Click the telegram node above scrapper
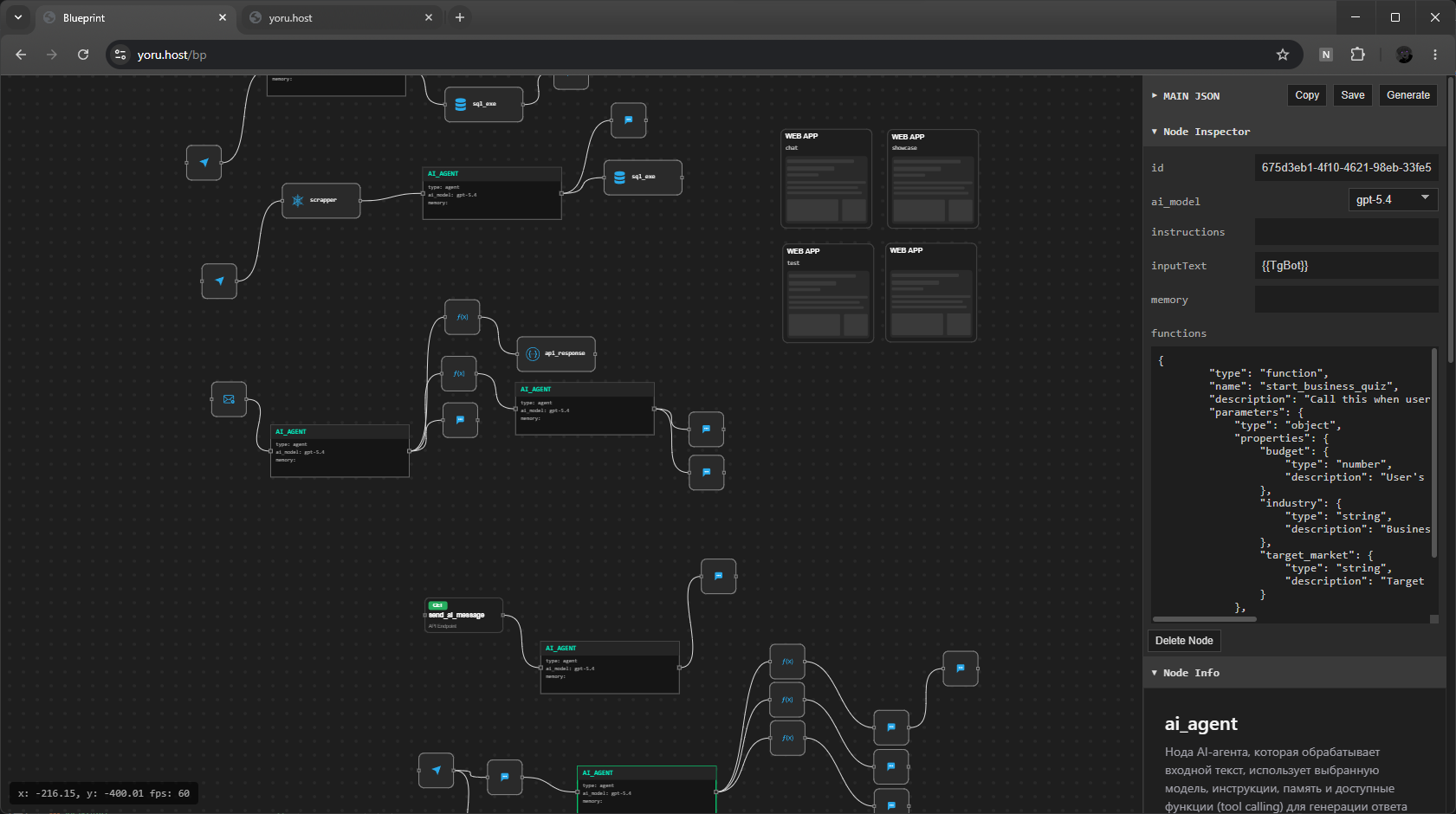Screen dimensions: 1456x814 click(204, 163)
